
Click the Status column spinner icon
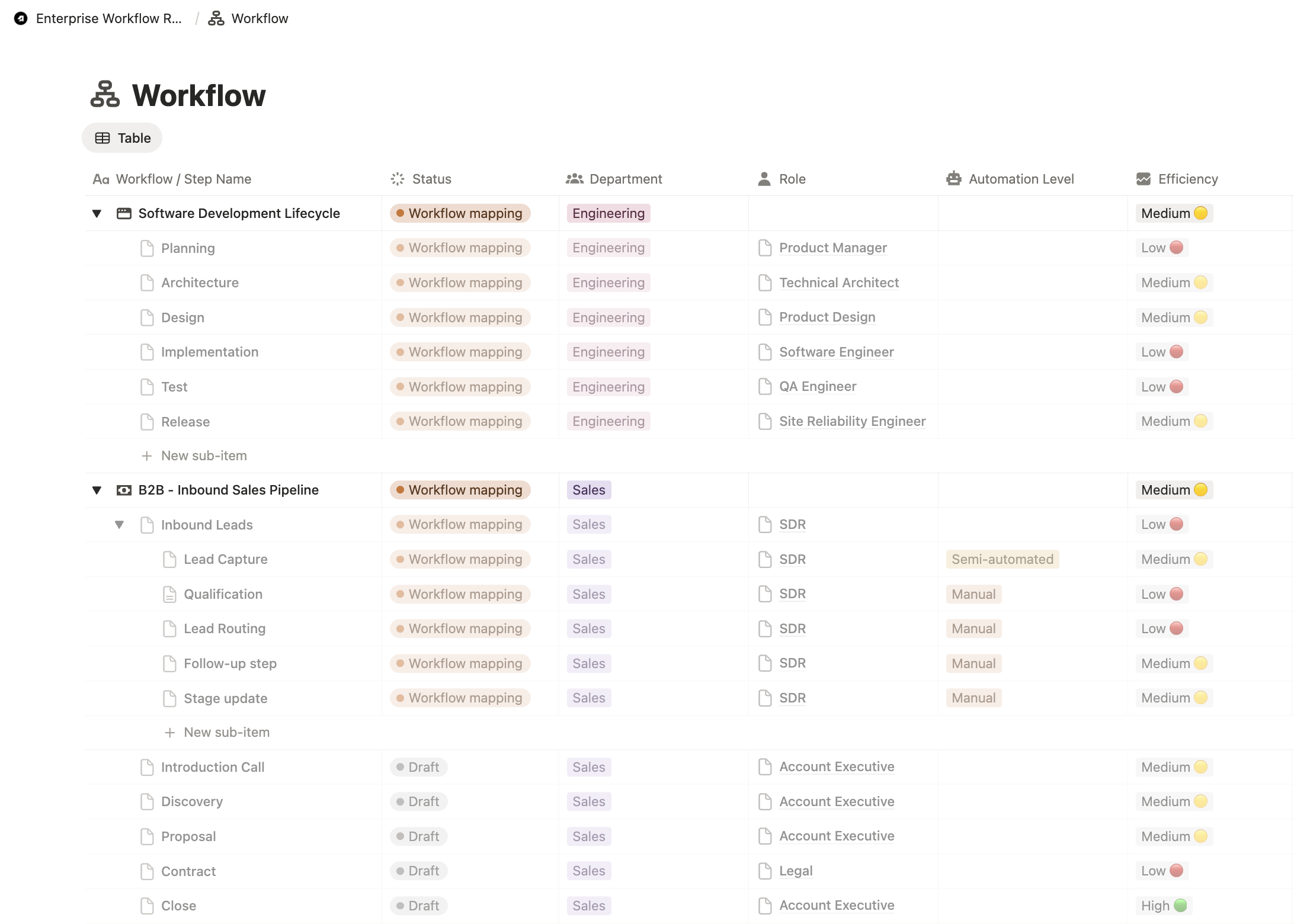pos(397,178)
